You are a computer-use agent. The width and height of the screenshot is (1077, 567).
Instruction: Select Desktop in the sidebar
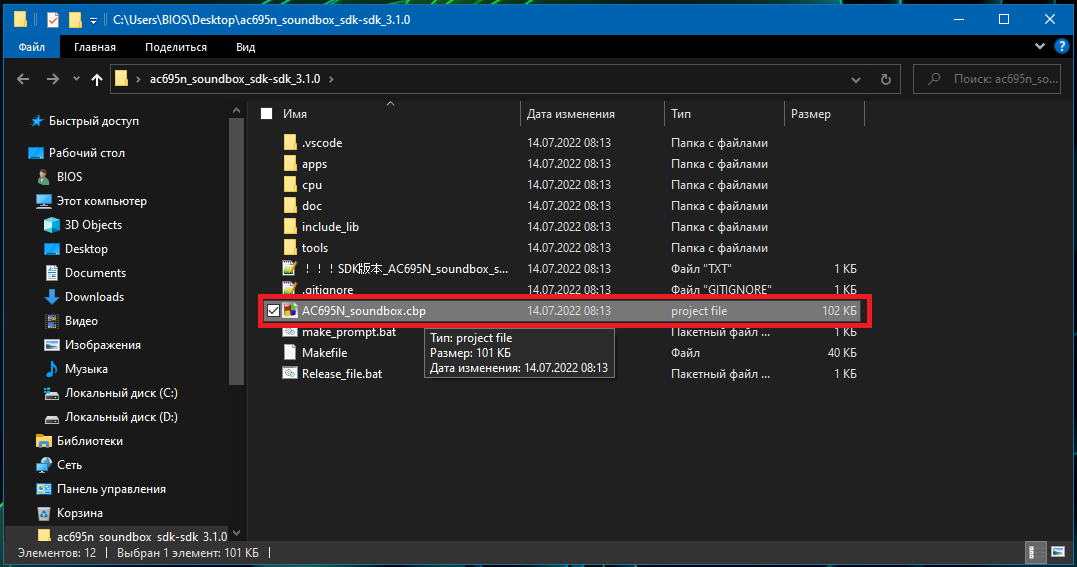(86, 249)
